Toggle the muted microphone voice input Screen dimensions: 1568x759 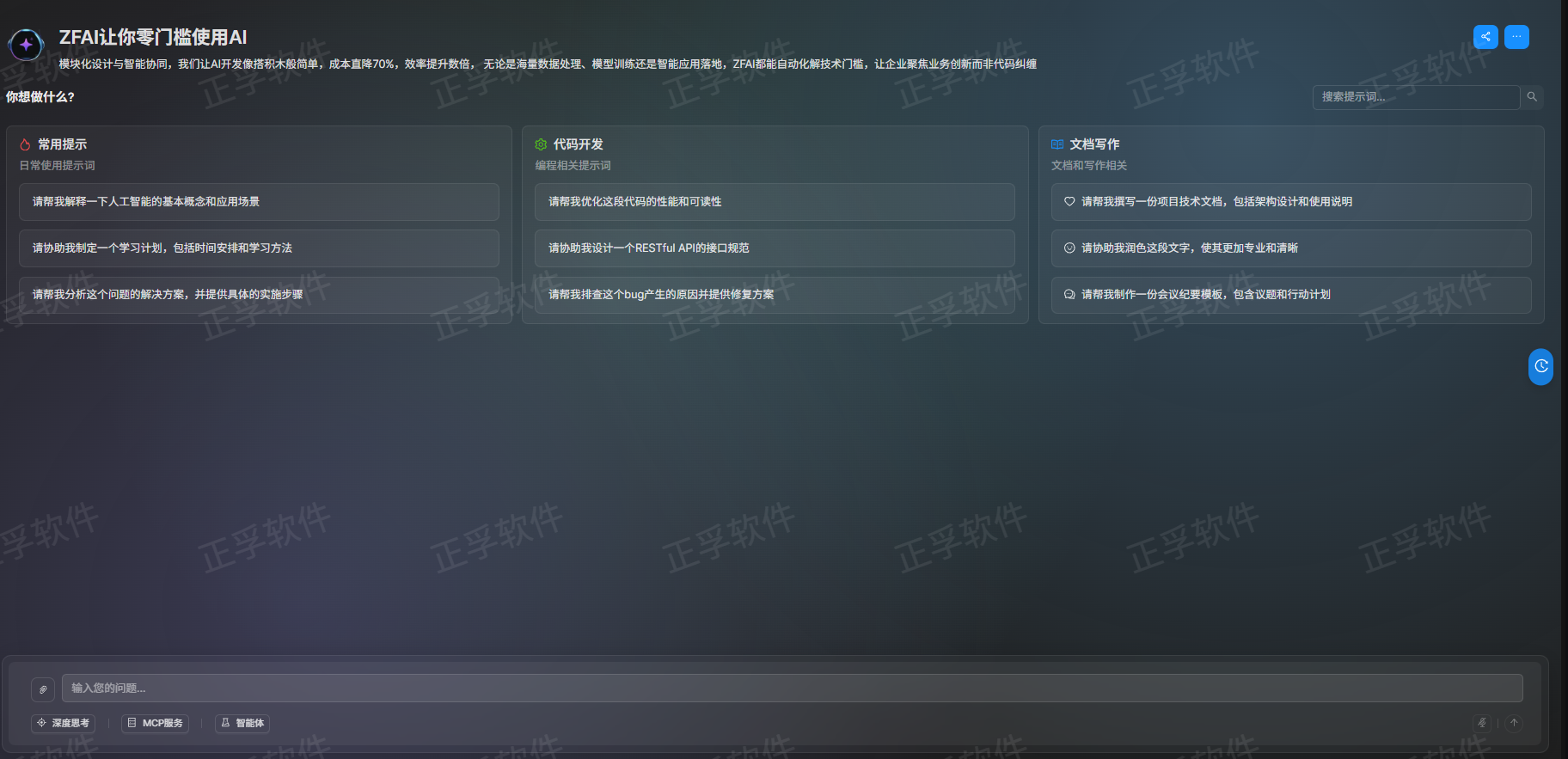[1482, 723]
